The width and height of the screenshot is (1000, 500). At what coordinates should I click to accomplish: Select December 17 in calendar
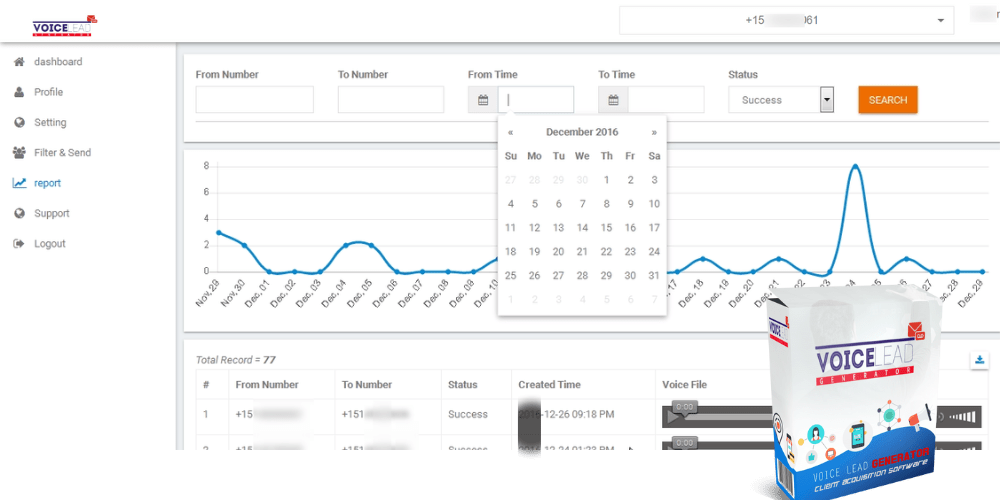[x=654, y=228]
